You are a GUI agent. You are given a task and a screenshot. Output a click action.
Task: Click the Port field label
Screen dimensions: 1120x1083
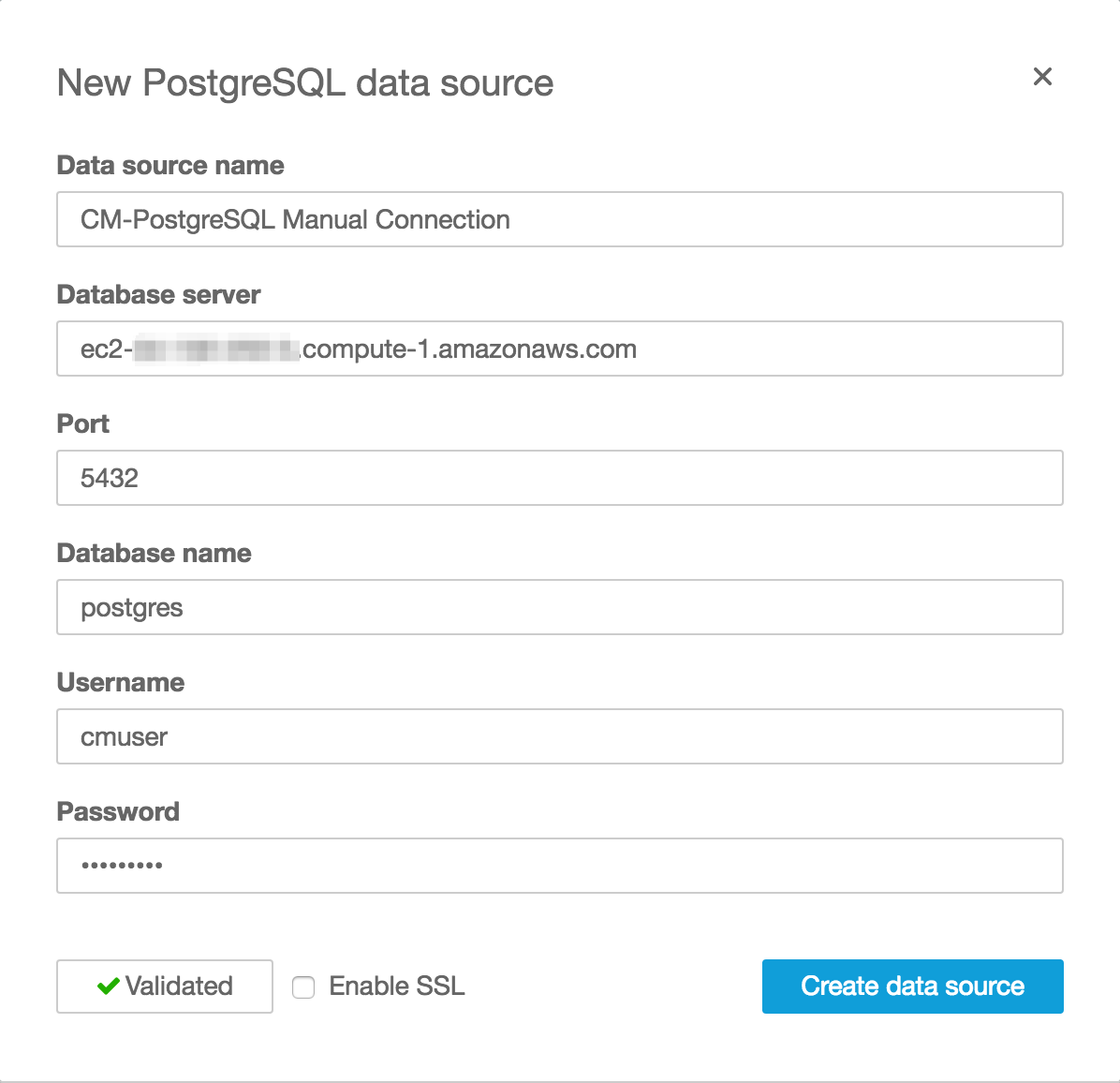point(82,423)
